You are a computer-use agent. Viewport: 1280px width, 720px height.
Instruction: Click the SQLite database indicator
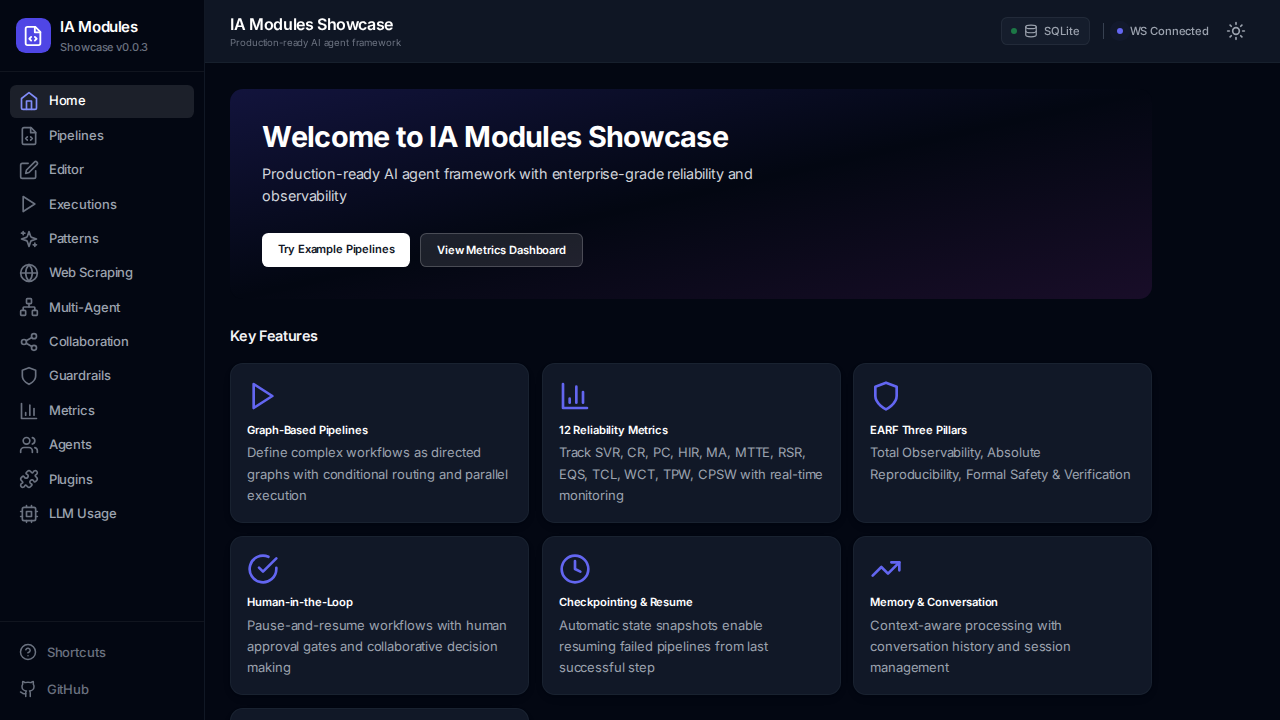coord(1045,31)
